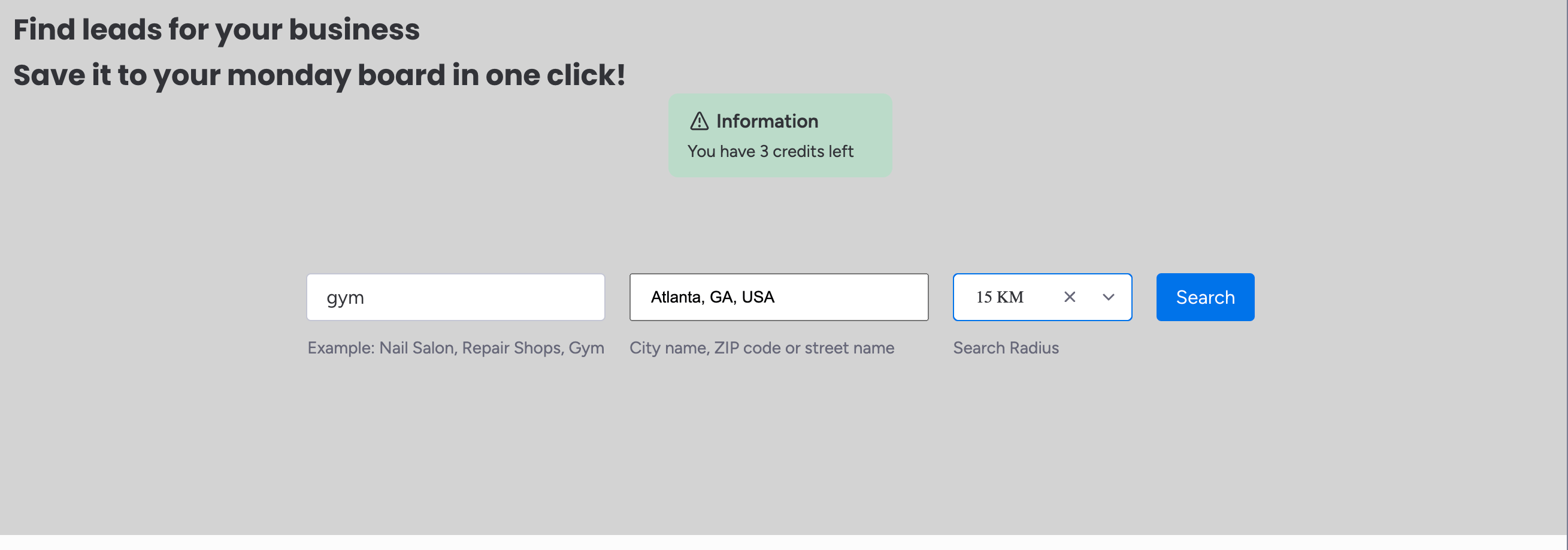Screen dimensions: 1568x550
Task: Click the word 'Gym' in the example hint
Action: click(x=586, y=347)
